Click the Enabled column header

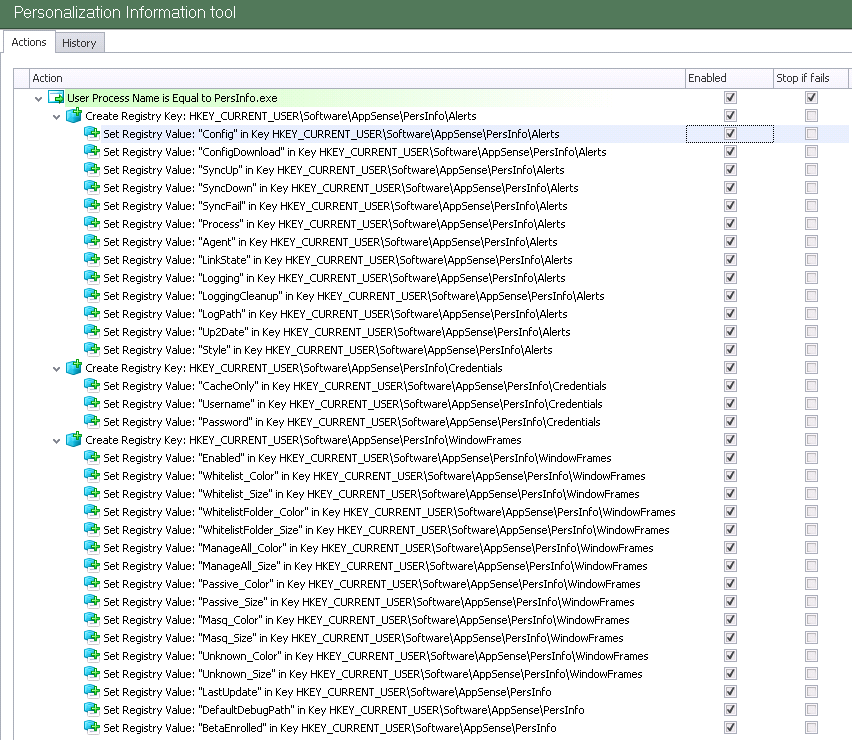[x=729, y=78]
